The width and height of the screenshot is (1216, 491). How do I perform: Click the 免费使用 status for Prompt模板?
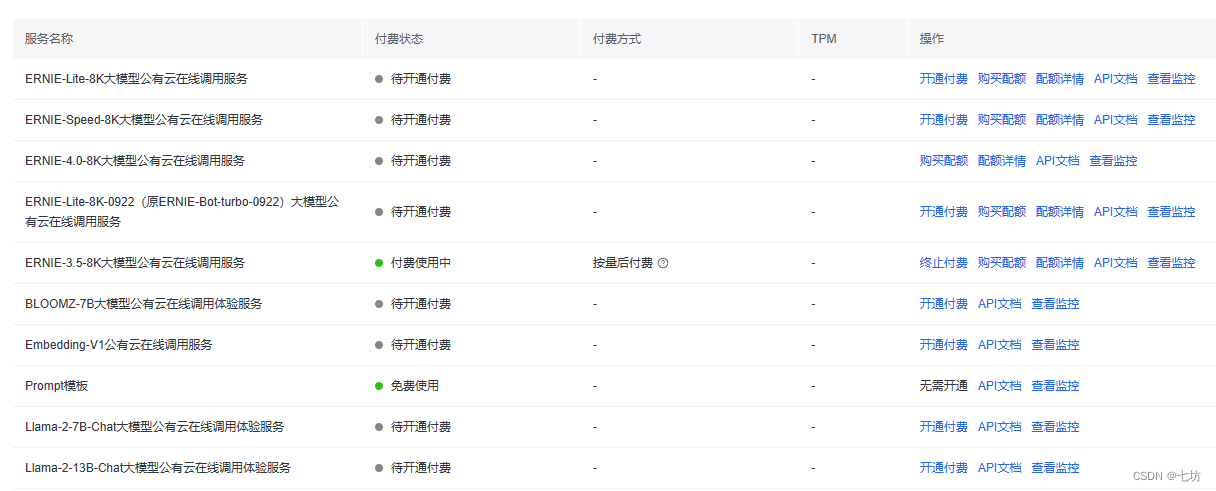tap(414, 386)
